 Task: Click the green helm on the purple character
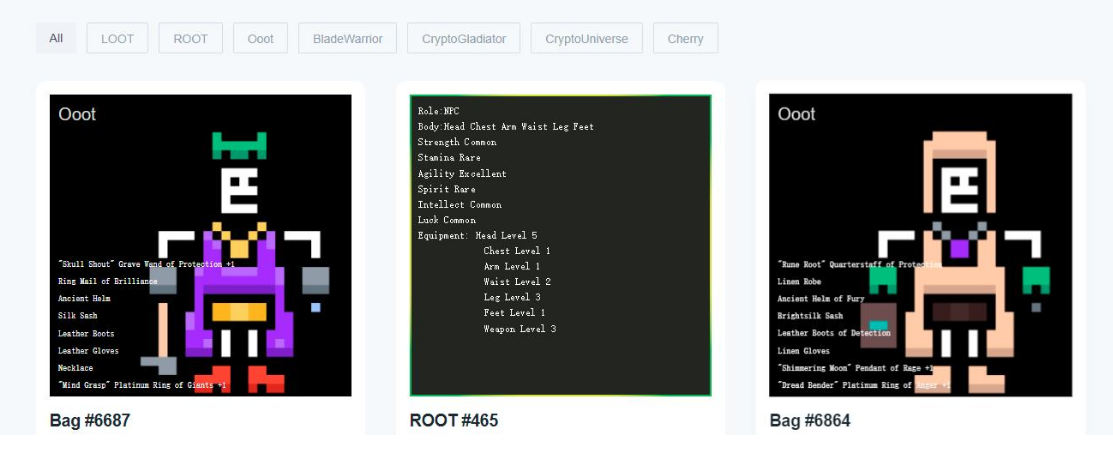pos(239,146)
